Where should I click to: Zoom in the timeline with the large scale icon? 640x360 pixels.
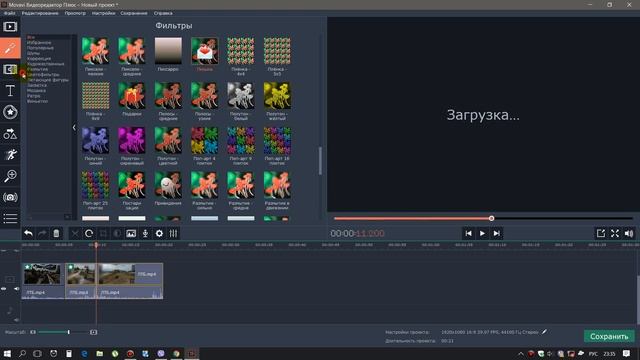click(x=93, y=332)
